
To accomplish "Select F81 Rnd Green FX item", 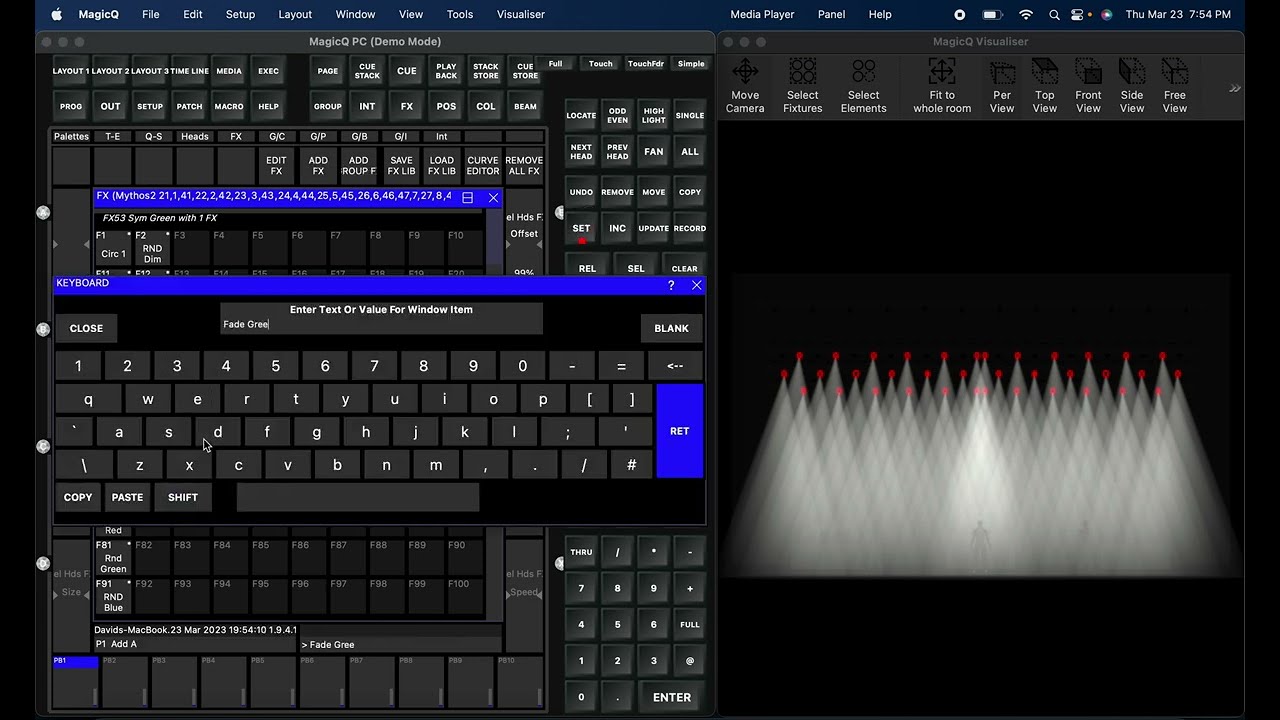I will pos(113,558).
